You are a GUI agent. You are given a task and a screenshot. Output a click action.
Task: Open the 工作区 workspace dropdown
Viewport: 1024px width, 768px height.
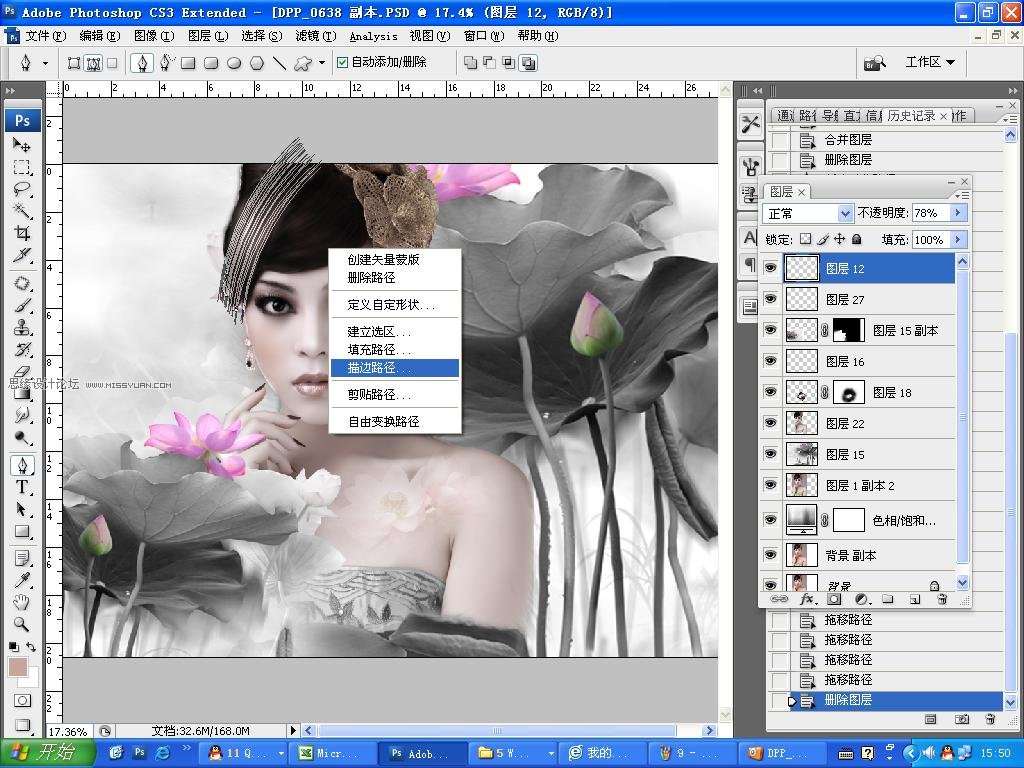coord(930,62)
